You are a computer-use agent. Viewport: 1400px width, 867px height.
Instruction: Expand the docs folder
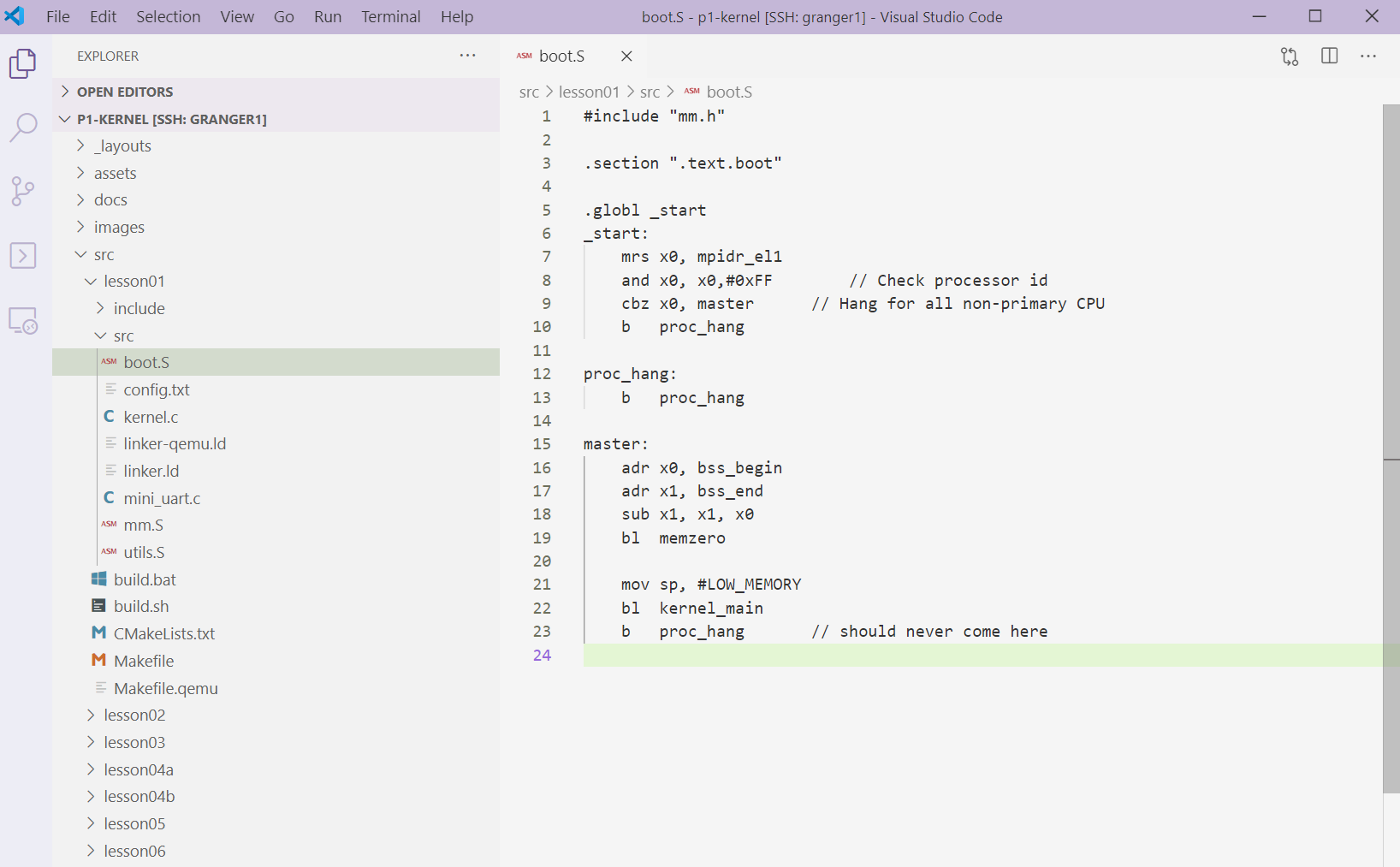click(276, 200)
